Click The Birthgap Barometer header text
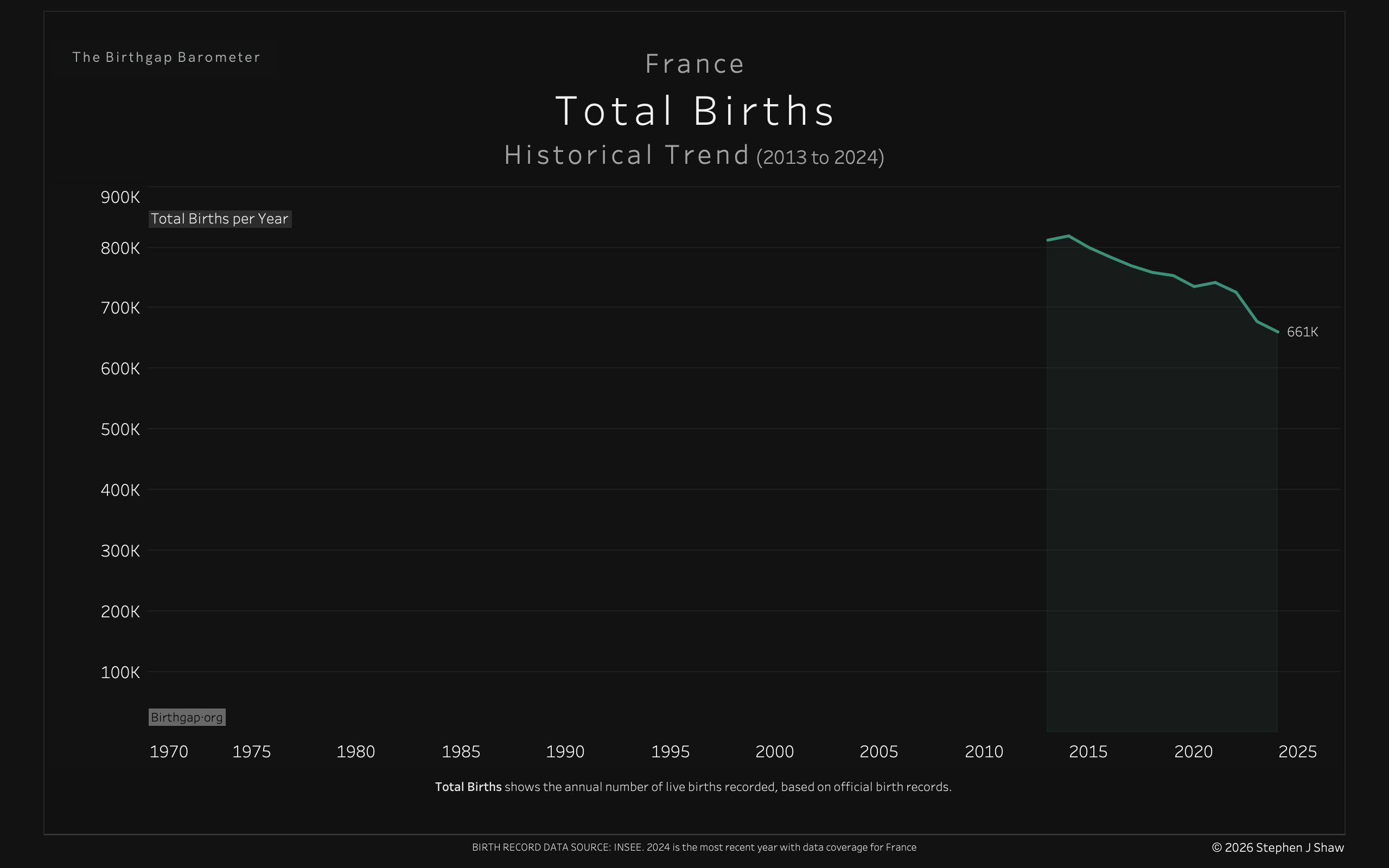This screenshot has height=868, width=1389. click(x=167, y=58)
